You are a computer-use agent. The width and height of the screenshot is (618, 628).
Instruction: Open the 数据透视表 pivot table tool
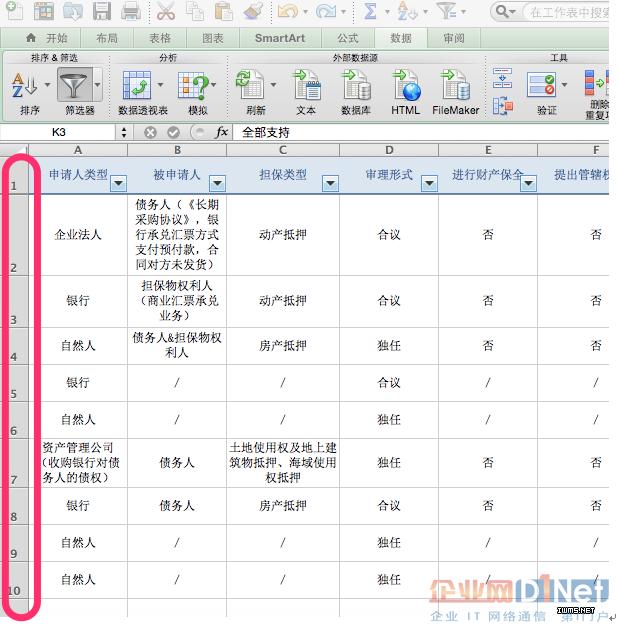tap(143, 91)
